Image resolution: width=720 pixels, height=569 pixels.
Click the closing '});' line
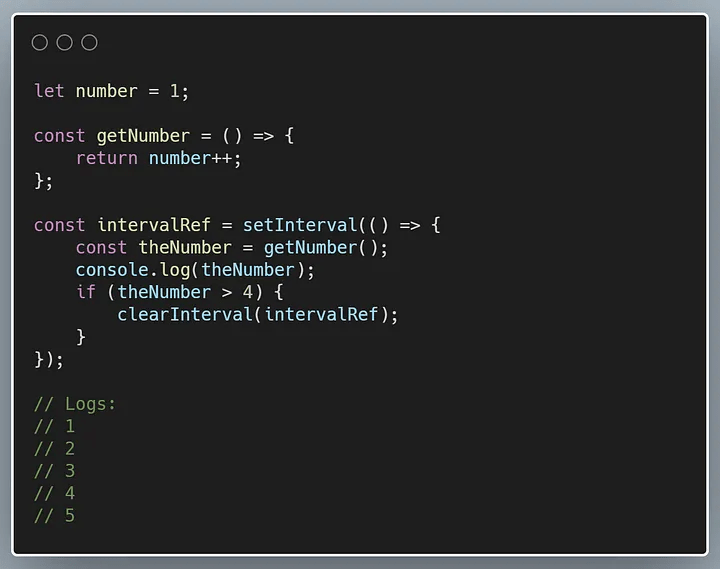[x=49, y=359]
